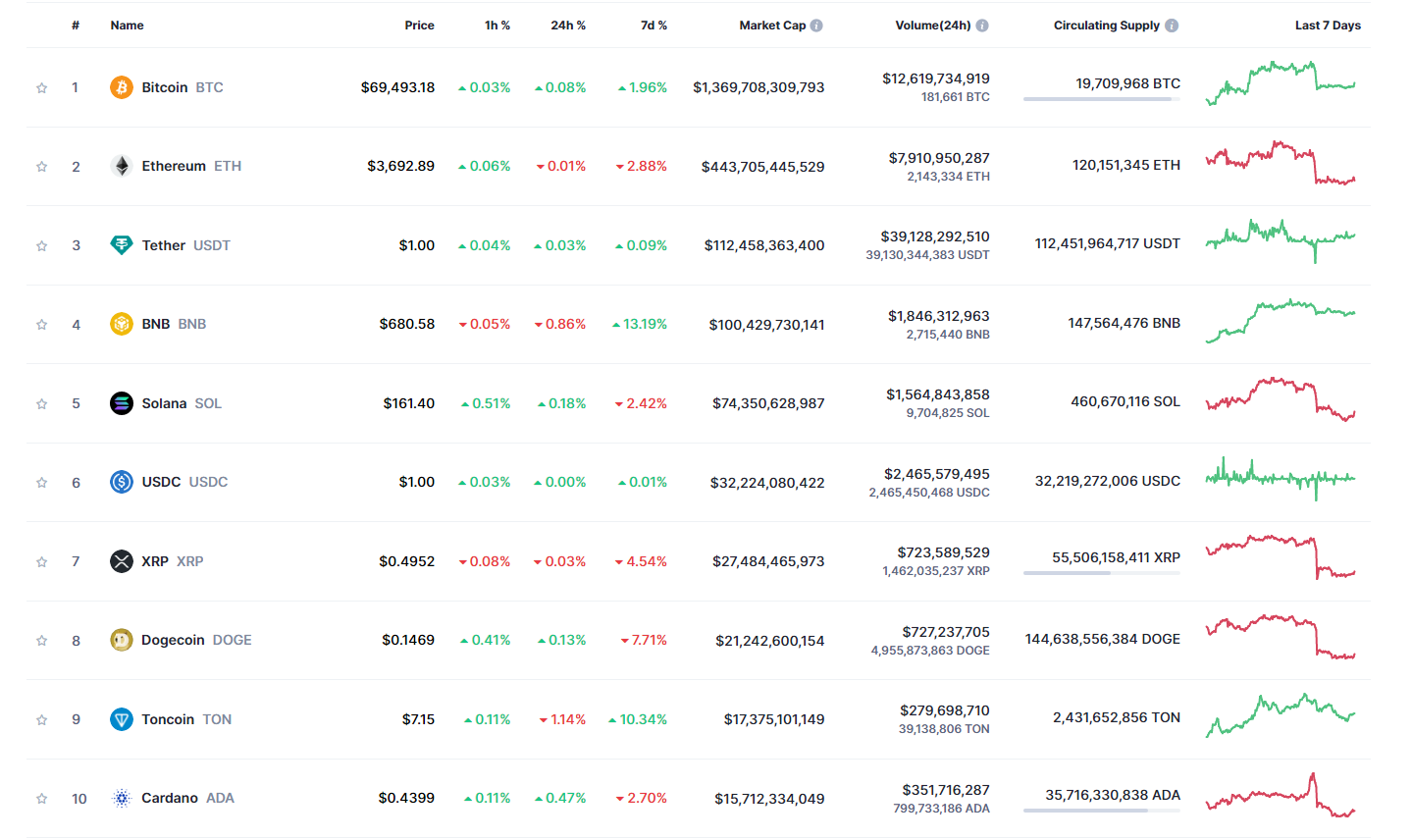Sort by the 24h % column header
This screenshot has height=840, width=1412.
568,26
